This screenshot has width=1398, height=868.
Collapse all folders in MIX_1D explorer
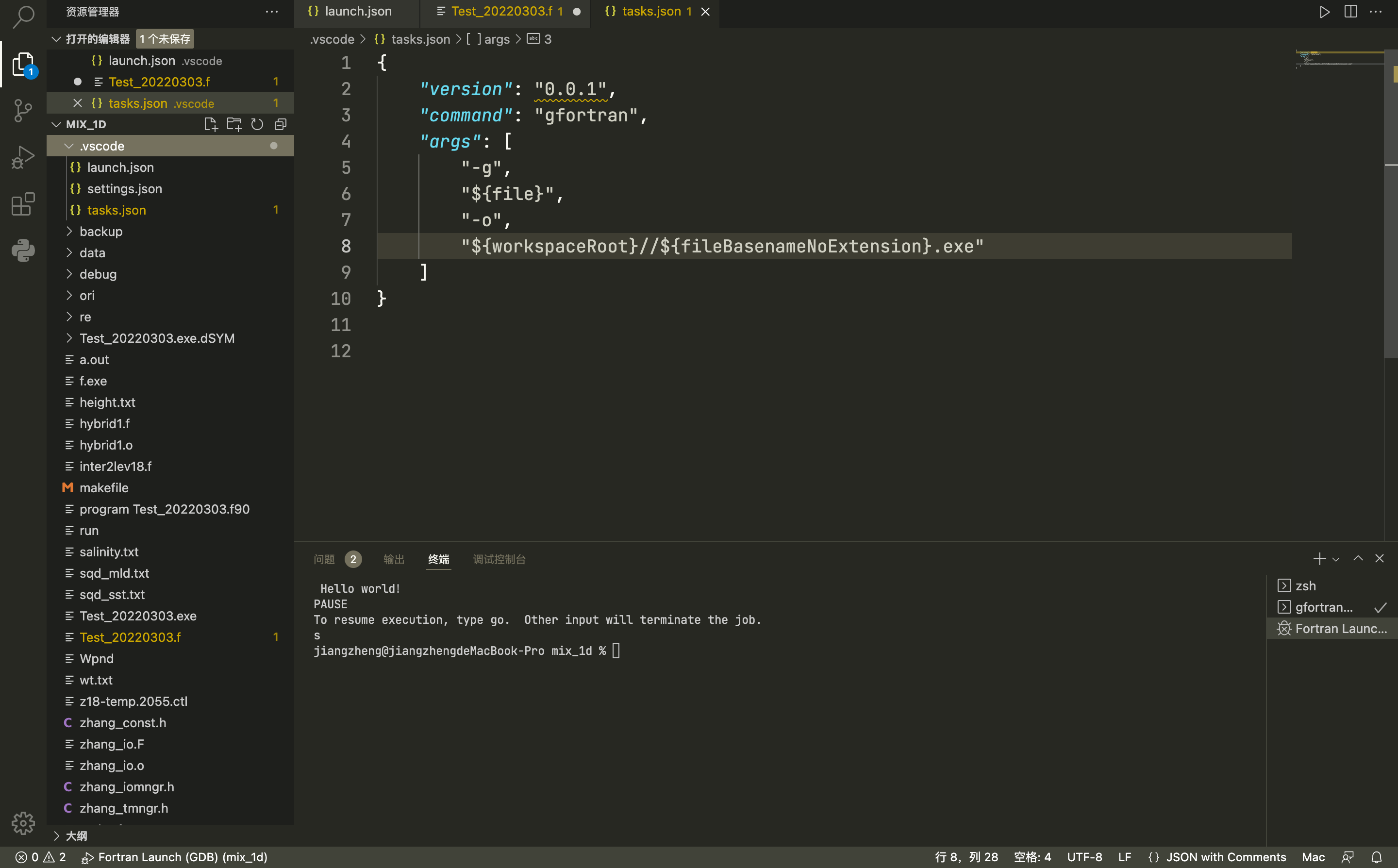pos(281,124)
